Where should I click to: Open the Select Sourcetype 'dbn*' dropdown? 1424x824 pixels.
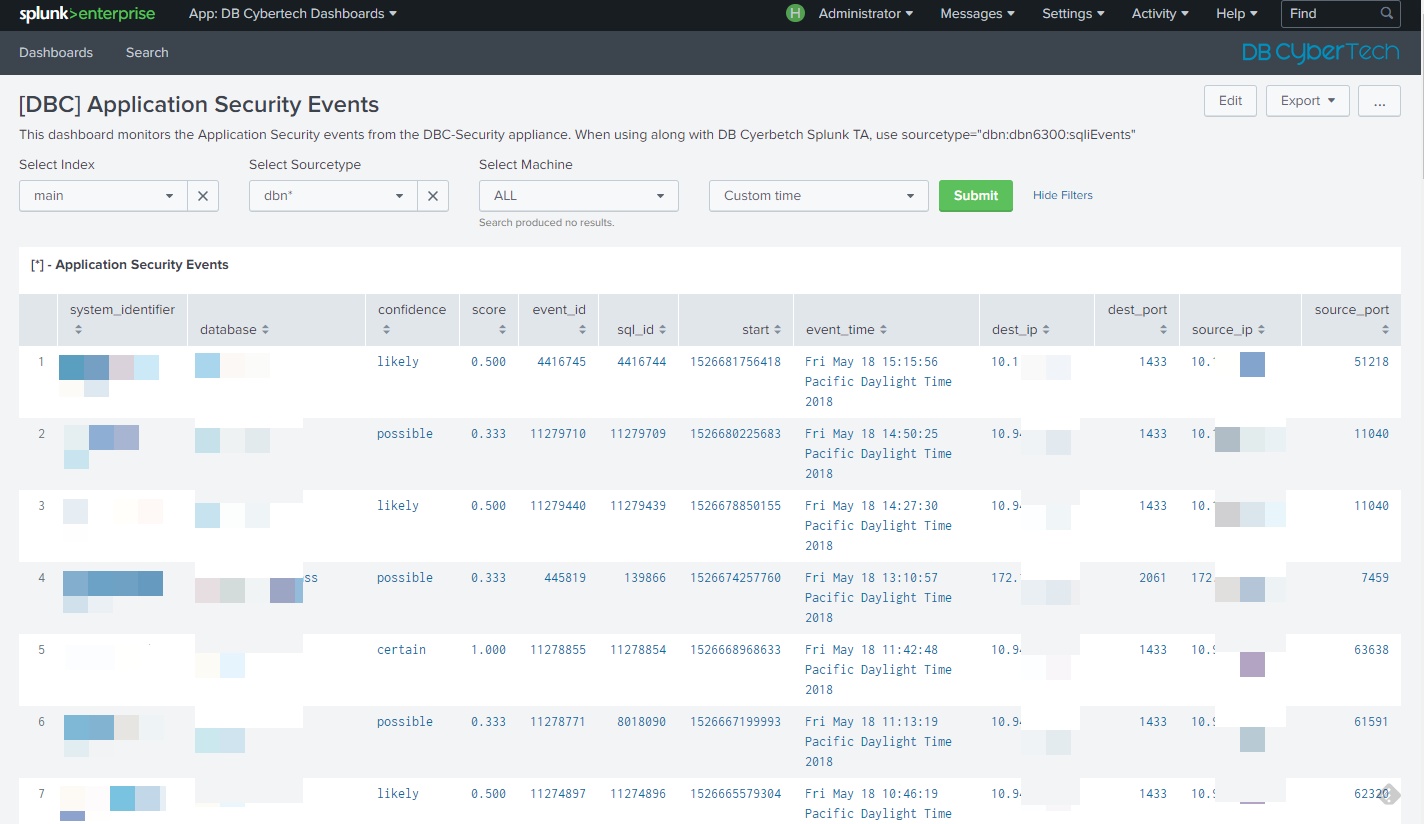(x=334, y=196)
